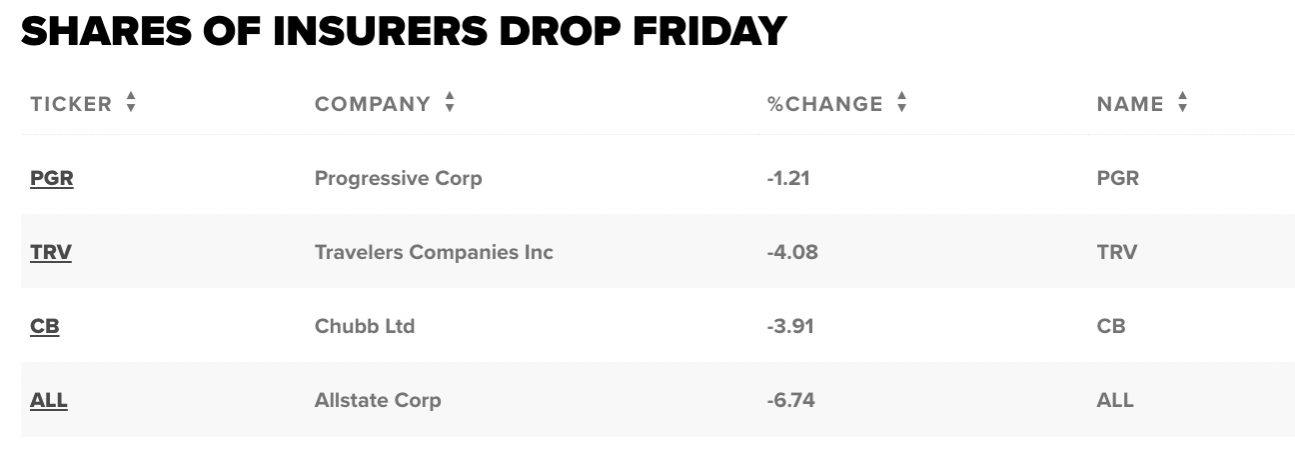Image resolution: width=1295 pixels, height=462 pixels.
Task: Follow the CB ticker link
Action: pyautogui.click(x=45, y=326)
